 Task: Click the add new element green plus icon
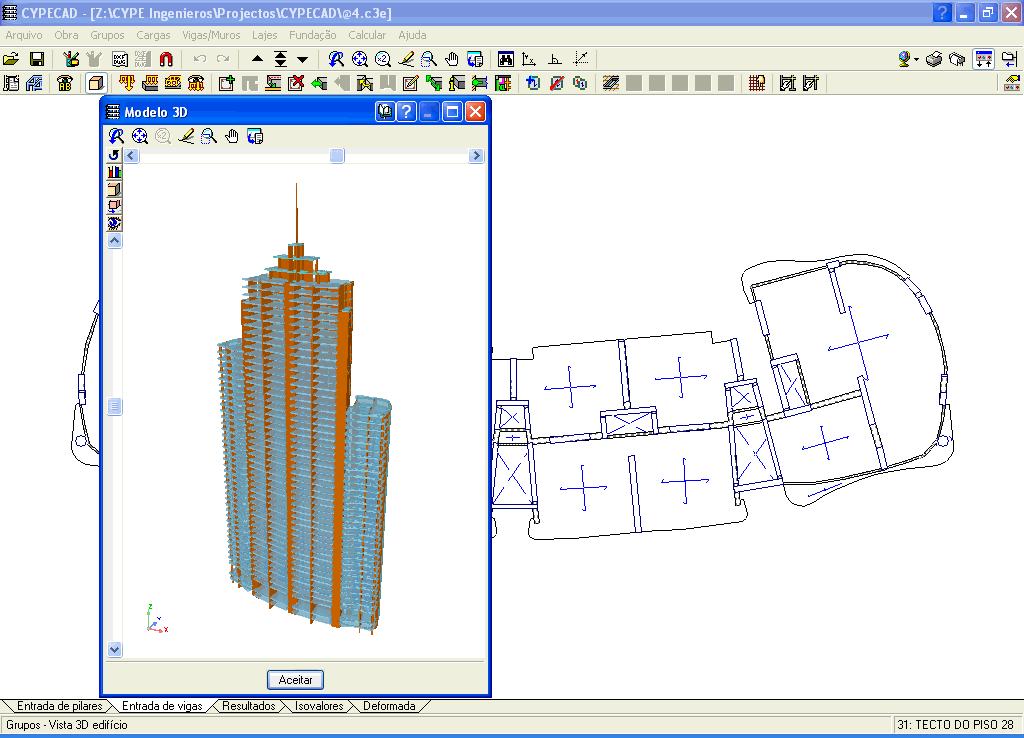[x=227, y=83]
